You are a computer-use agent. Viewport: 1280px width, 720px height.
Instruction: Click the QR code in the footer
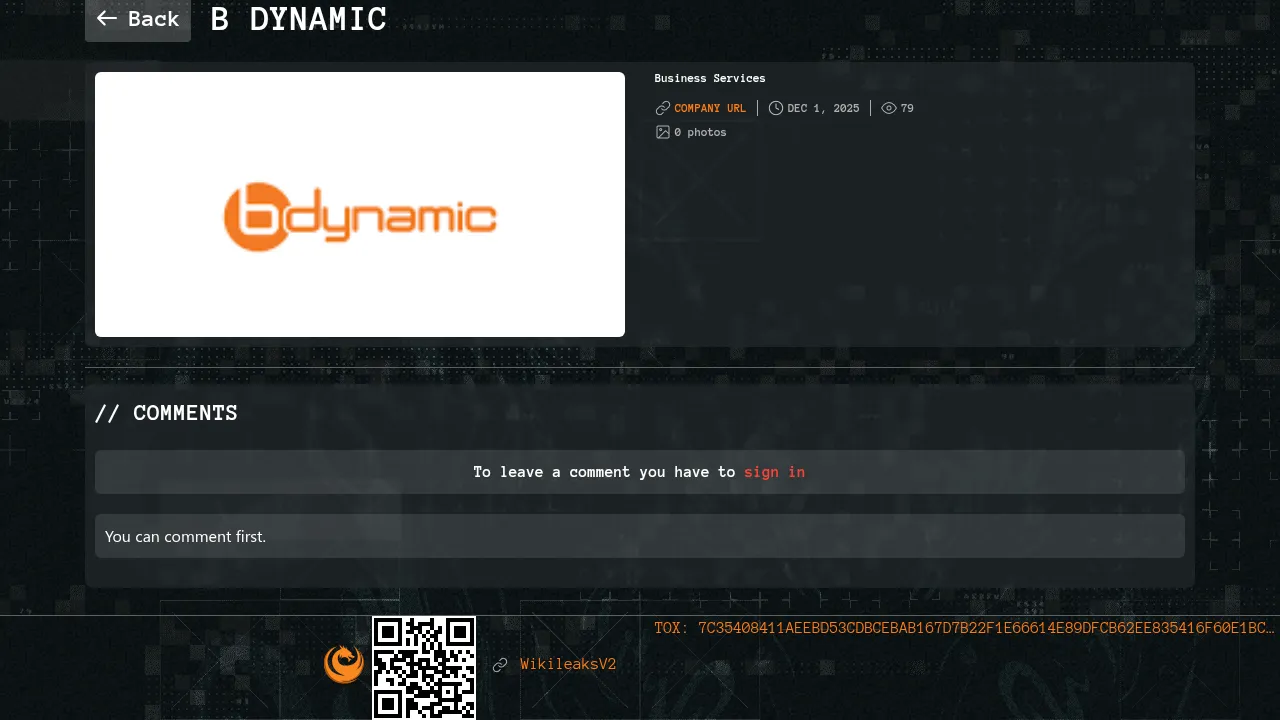click(x=424, y=667)
